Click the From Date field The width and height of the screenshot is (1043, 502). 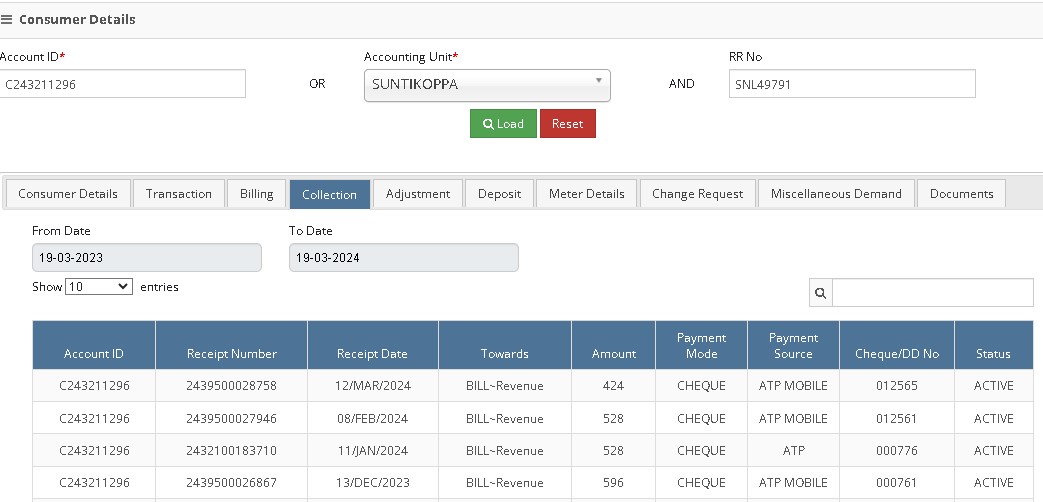tap(146, 257)
